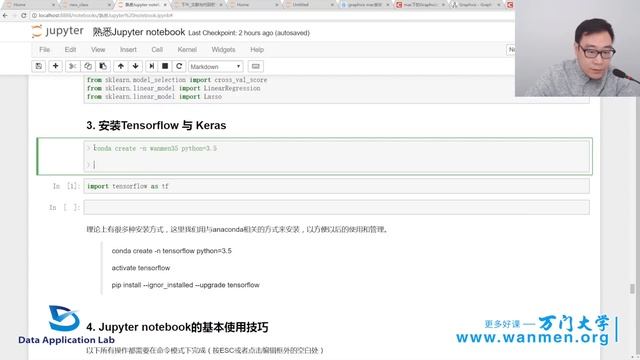Viewport: 640px width, 360px height.
Task: Insert a cell below with the plus icon
Action: pos(56,66)
